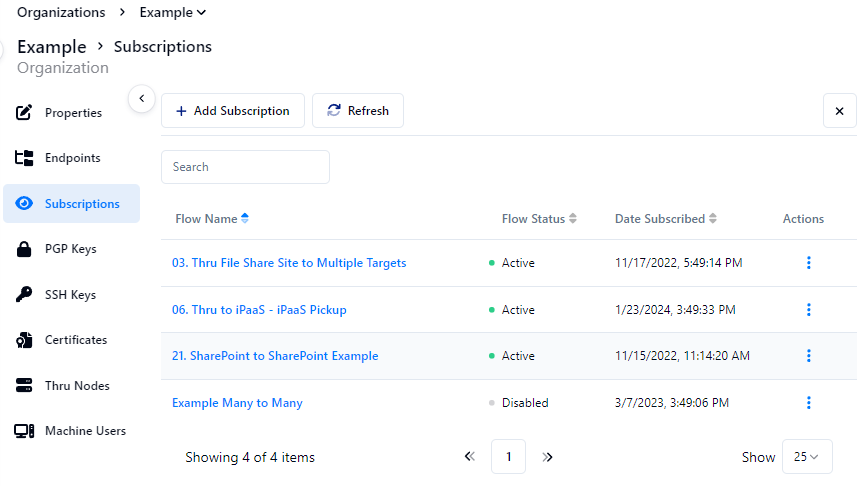Expand the Example organization dropdown in breadcrumb
The image size is (866, 486).
[x=173, y=13]
